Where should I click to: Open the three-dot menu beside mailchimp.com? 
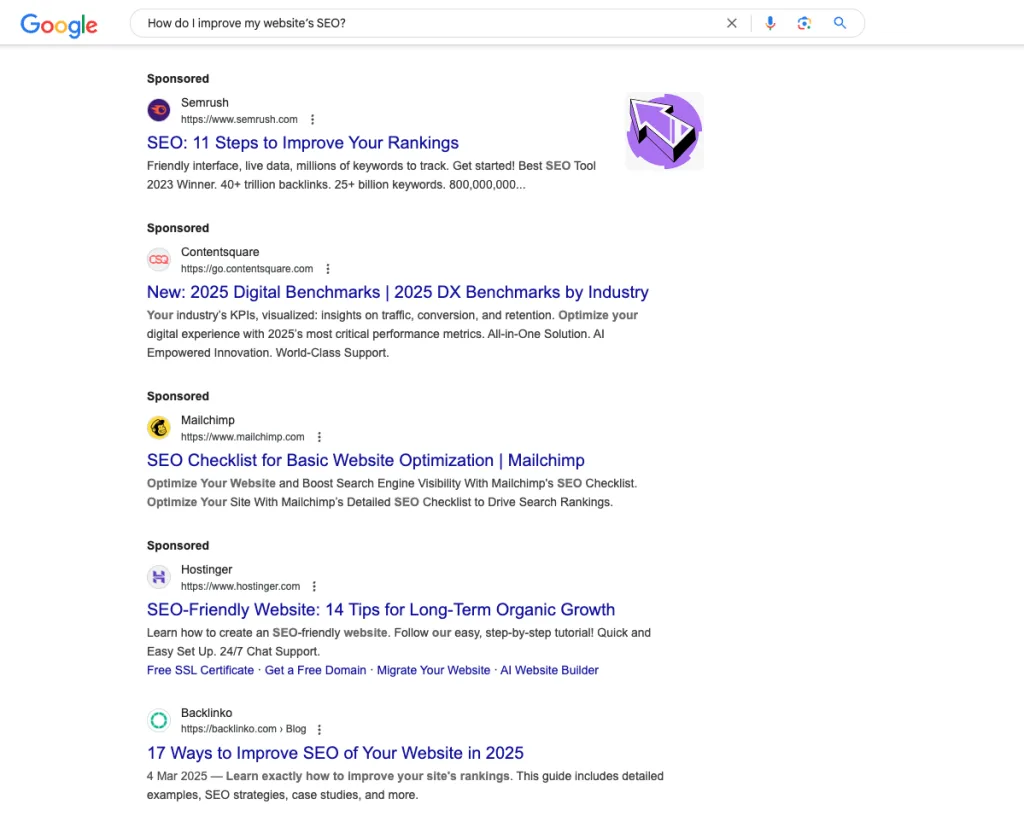tap(319, 437)
